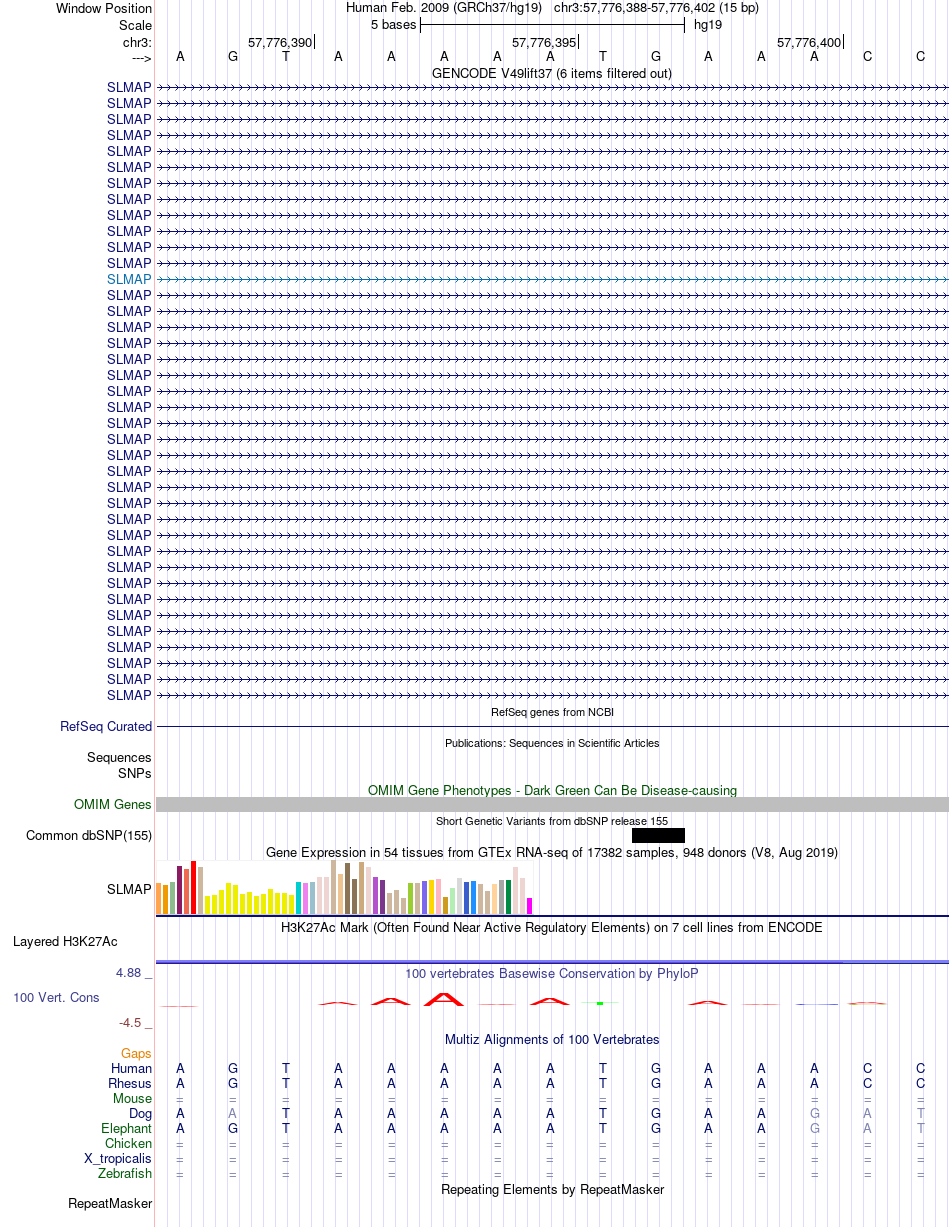The width and height of the screenshot is (950, 1227).
Task: Click the GENCODE V49lift37 track title
Action: coord(552,73)
